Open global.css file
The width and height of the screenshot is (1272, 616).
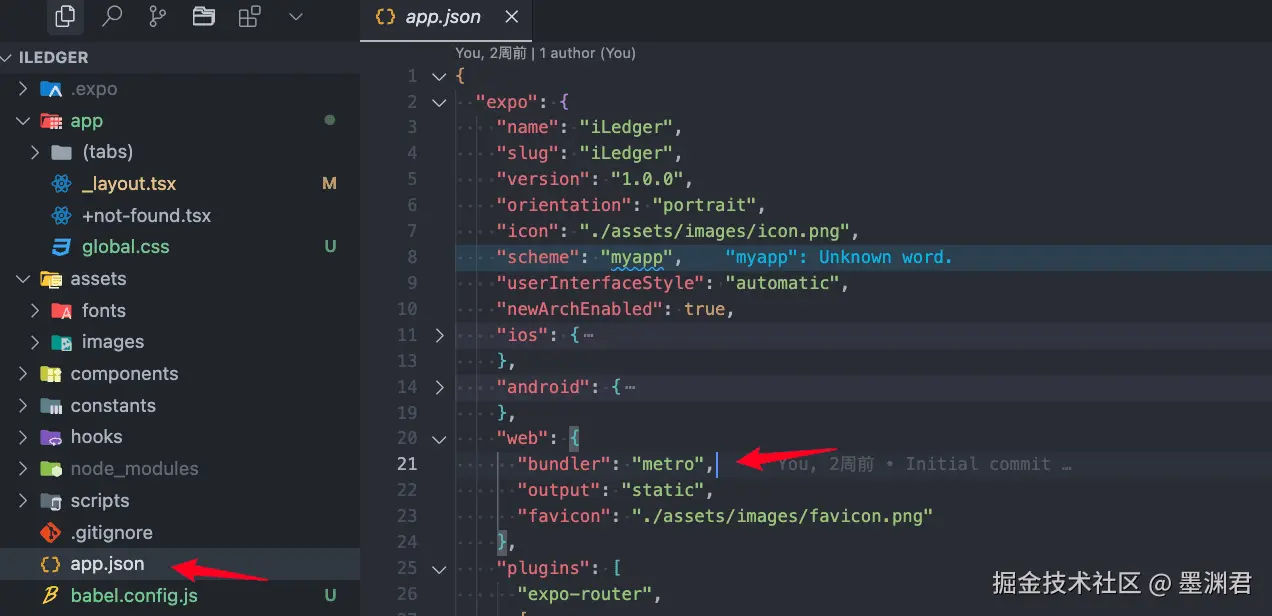[126, 247]
